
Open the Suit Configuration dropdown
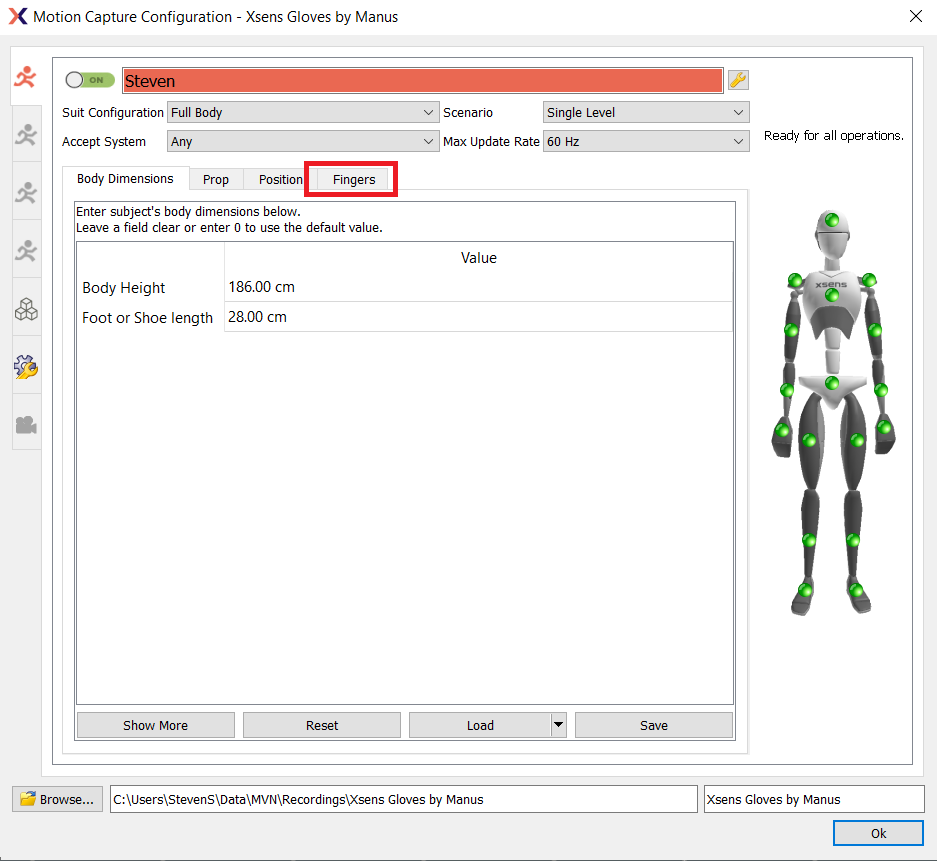303,113
